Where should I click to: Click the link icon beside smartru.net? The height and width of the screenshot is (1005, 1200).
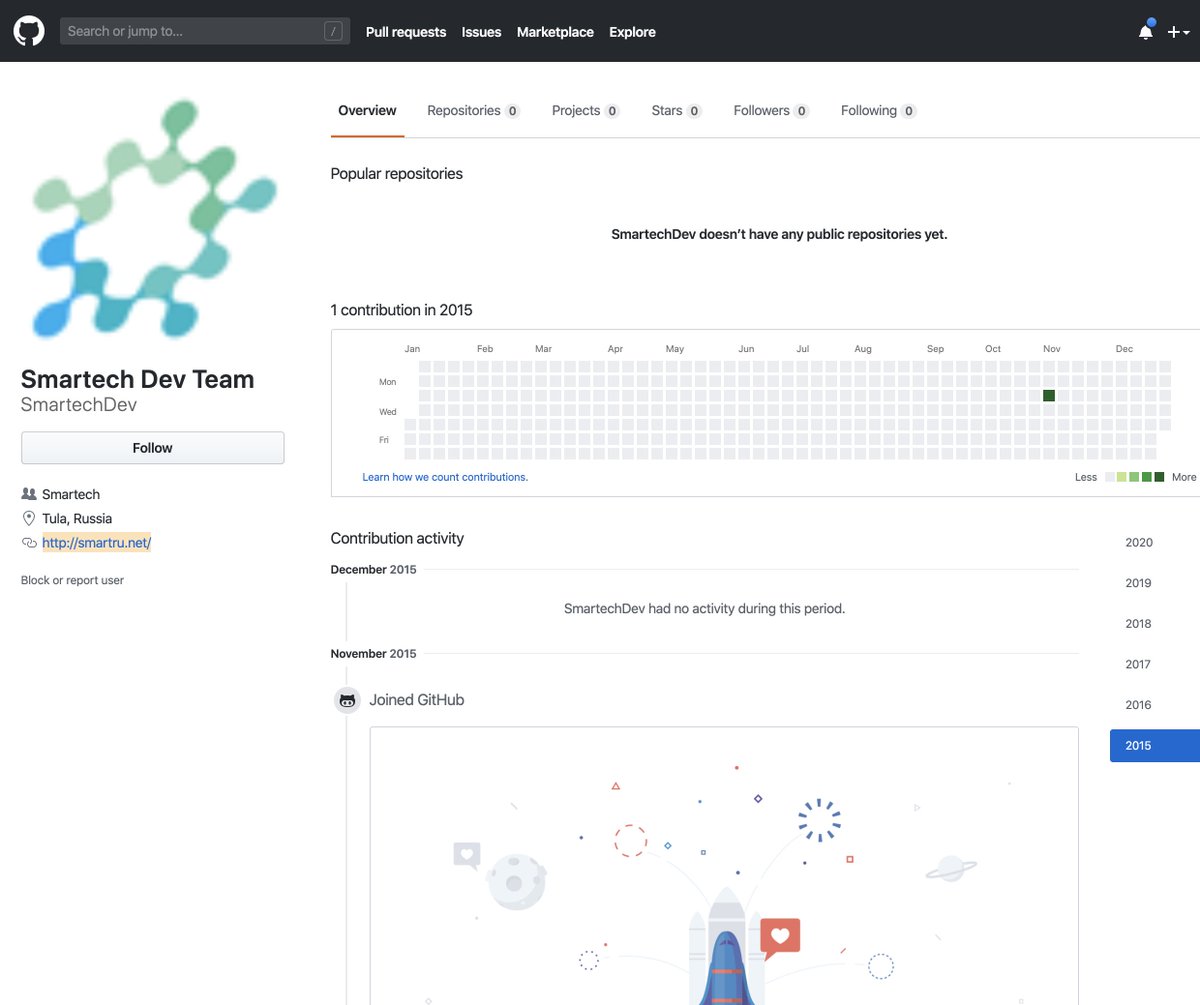[28, 543]
